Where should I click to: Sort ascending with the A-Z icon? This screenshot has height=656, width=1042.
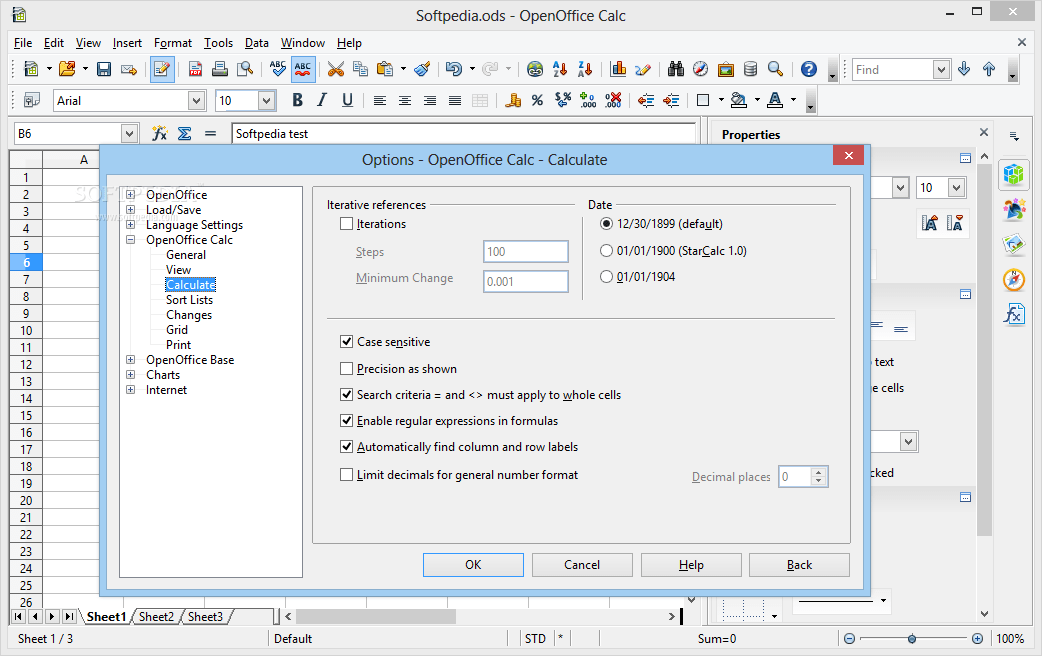560,69
